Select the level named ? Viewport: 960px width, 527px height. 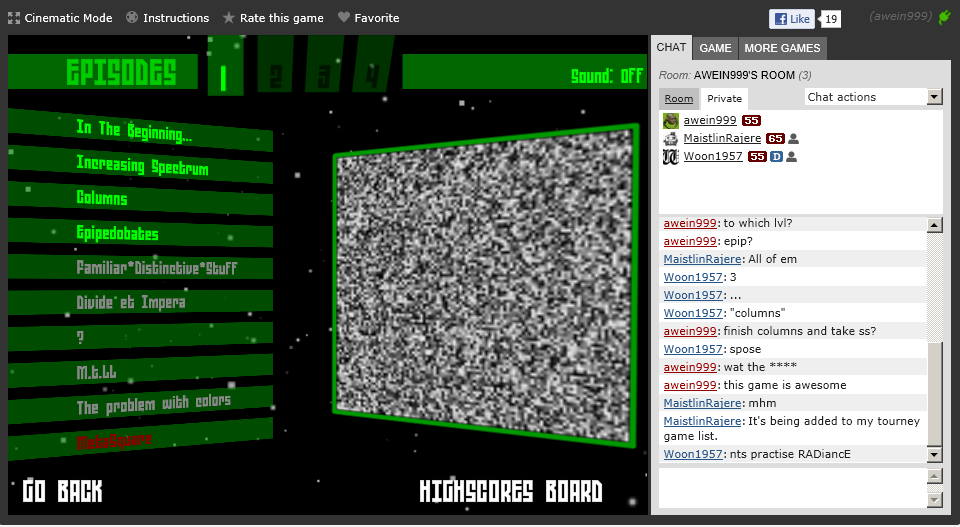[140, 336]
